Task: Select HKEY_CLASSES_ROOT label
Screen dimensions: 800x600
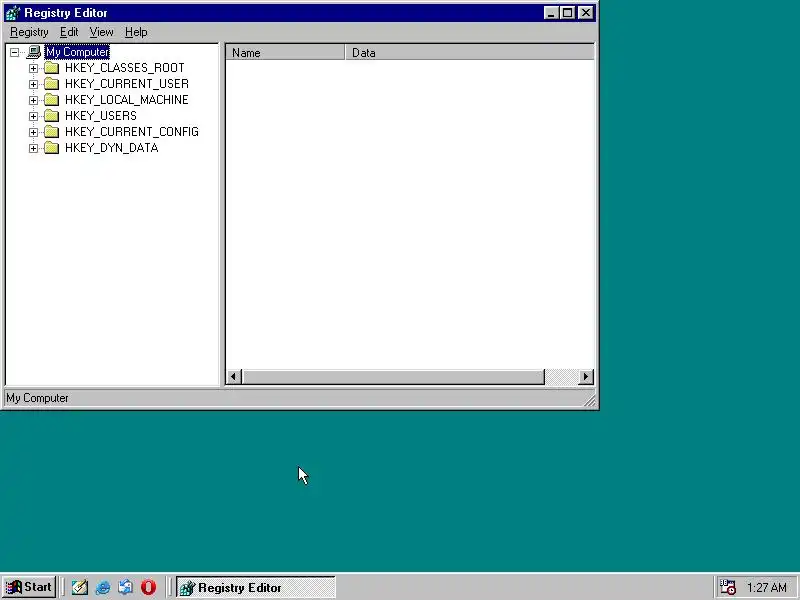Action: point(124,68)
